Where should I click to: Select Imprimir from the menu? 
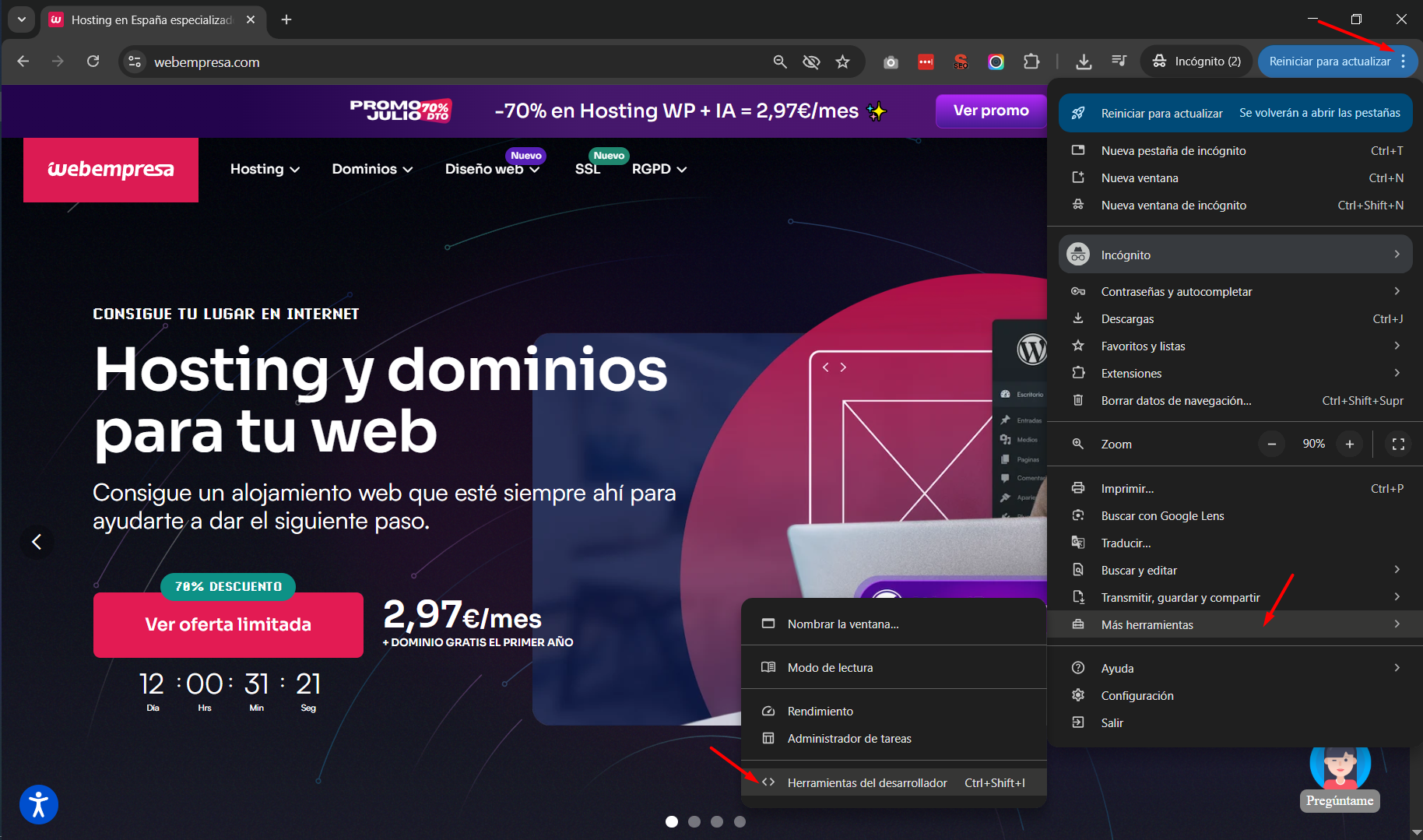[1235, 488]
